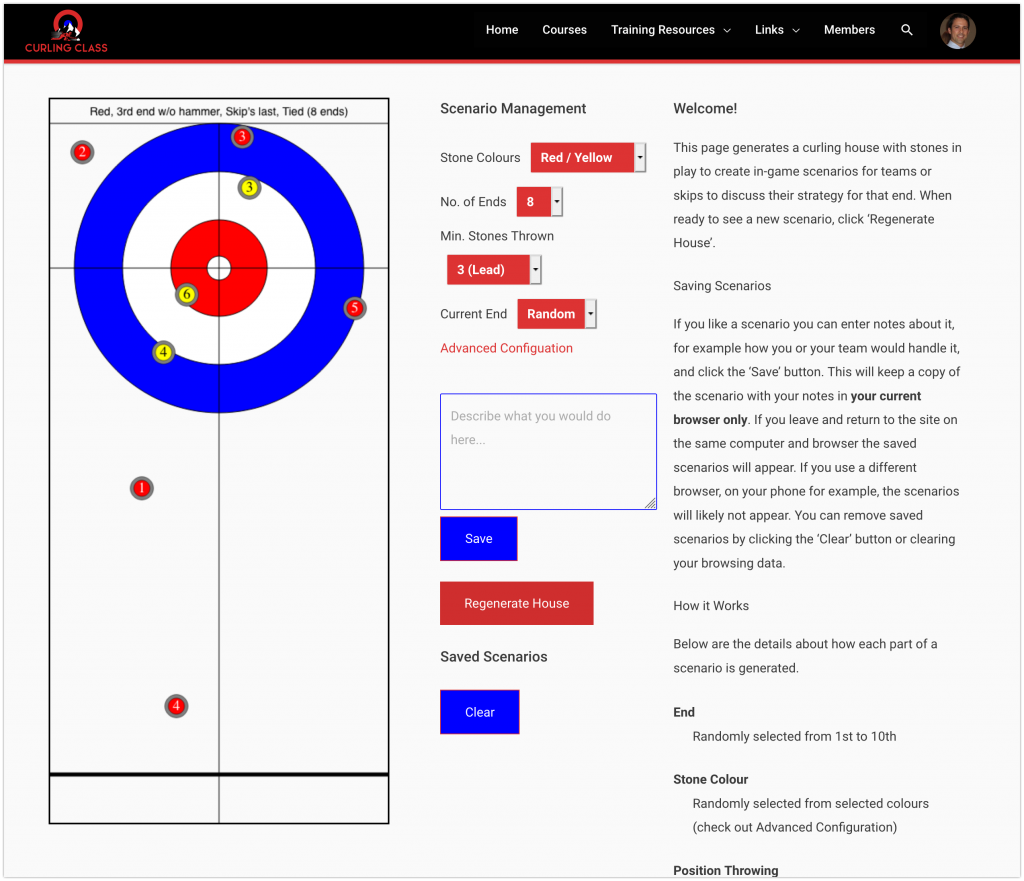This screenshot has height=881, width=1024.
Task: Click the Save button
Action: (478, 538)
